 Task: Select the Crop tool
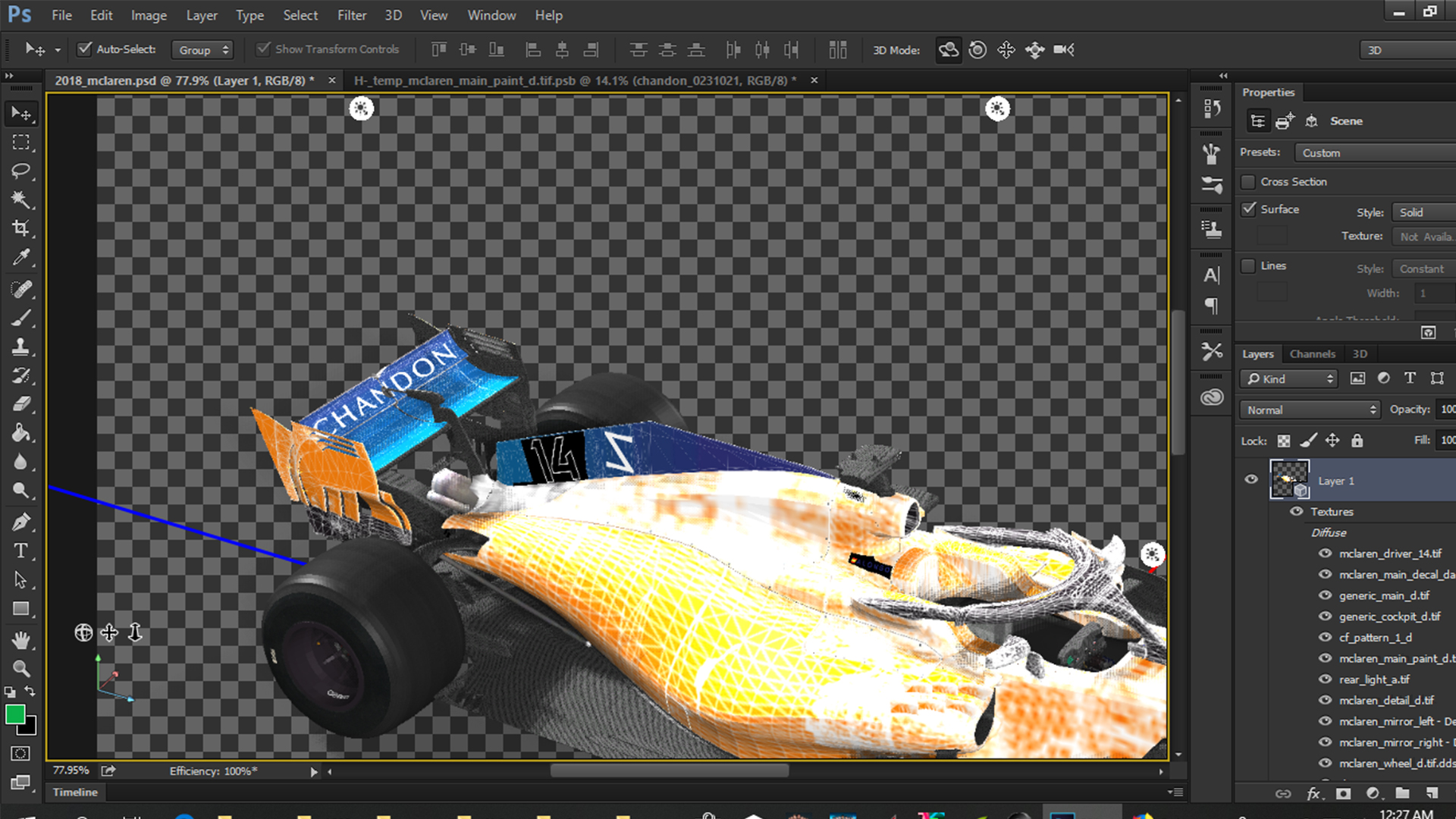20,228
